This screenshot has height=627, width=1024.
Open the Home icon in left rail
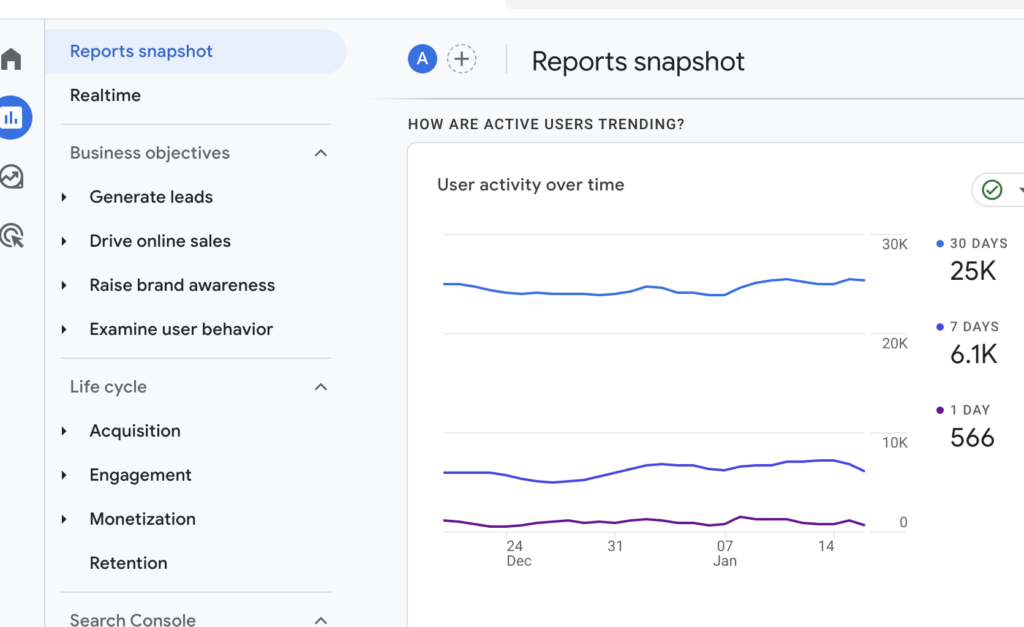(x=11, y=59)
